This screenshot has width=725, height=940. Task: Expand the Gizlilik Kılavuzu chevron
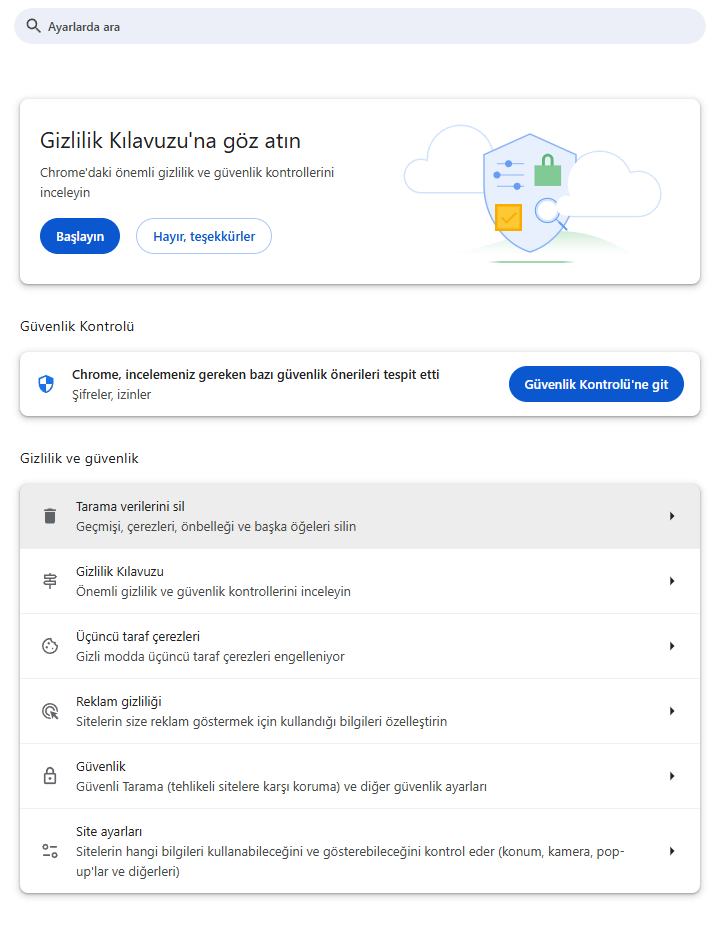pos(672,580)
